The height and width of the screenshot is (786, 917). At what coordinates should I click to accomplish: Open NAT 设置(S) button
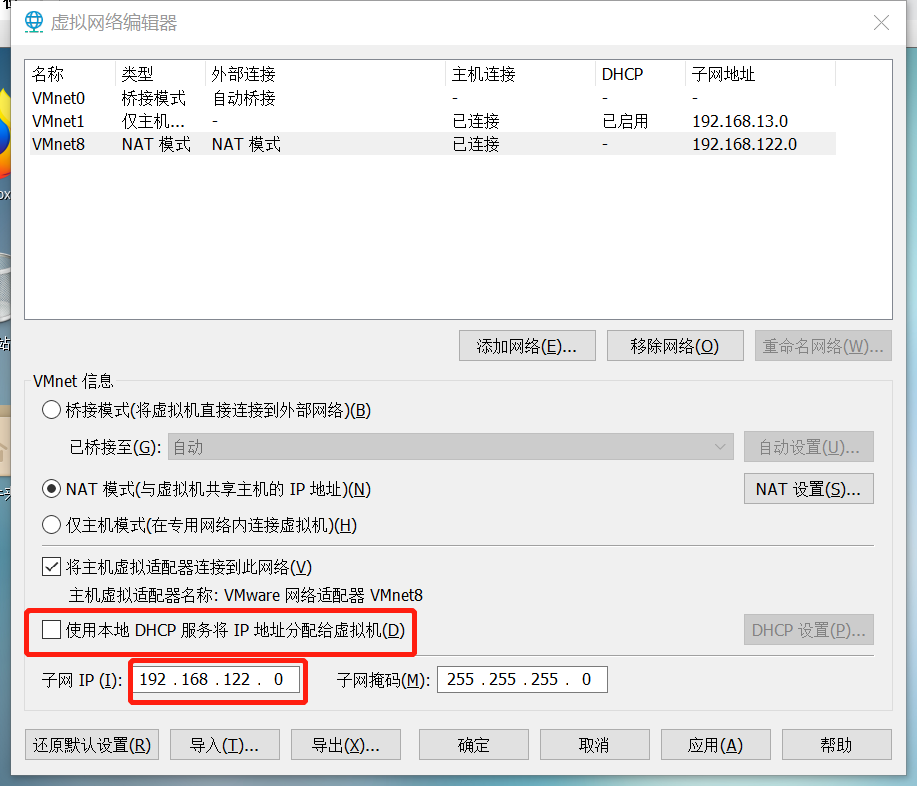point(809,489)
